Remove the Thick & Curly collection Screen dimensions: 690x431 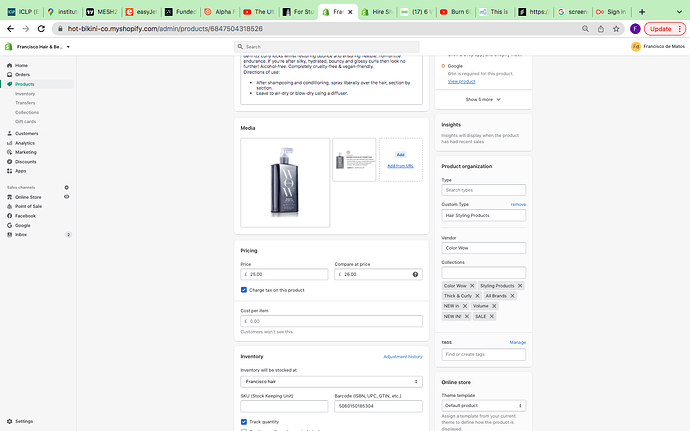(x=477, y=296)
